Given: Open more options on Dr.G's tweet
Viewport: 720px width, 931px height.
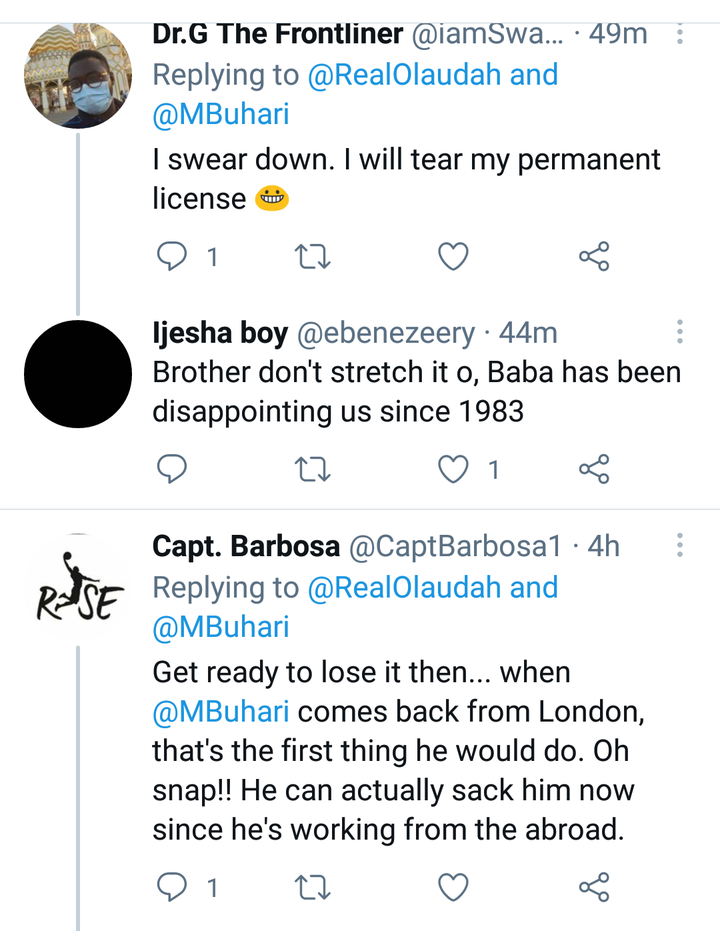Looking at the screenshot, I should pos(680,34).
